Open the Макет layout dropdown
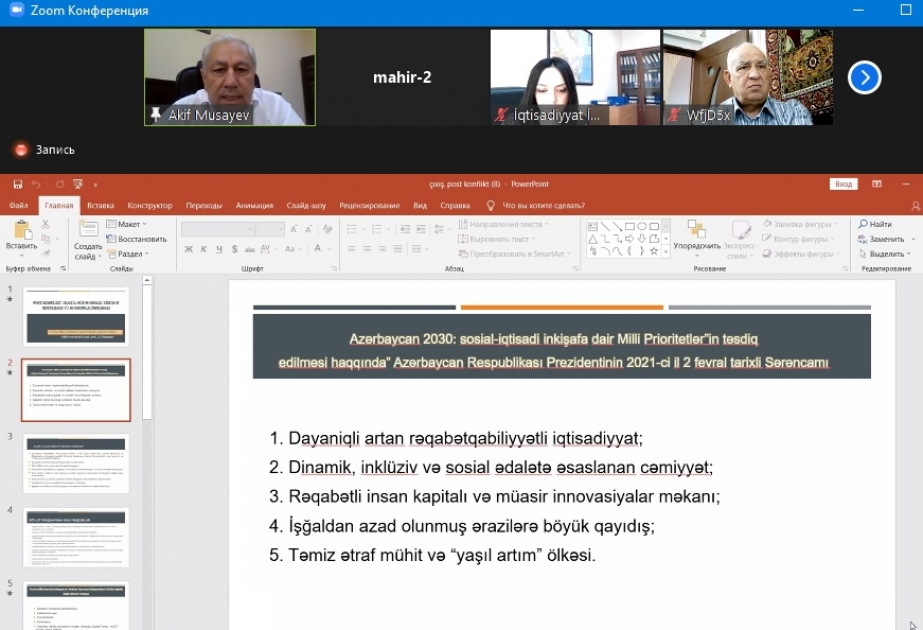The image size is (923, 630). point(127,224)
